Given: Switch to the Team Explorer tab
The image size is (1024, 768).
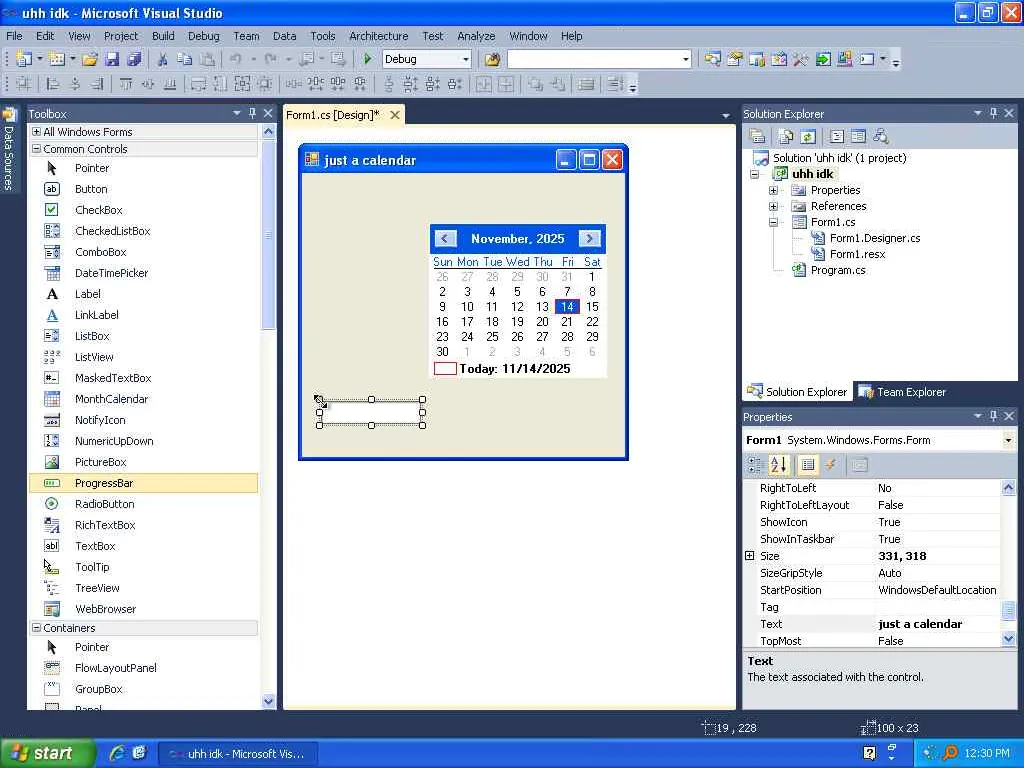Looking at the screenshot, I should point(903,392).
